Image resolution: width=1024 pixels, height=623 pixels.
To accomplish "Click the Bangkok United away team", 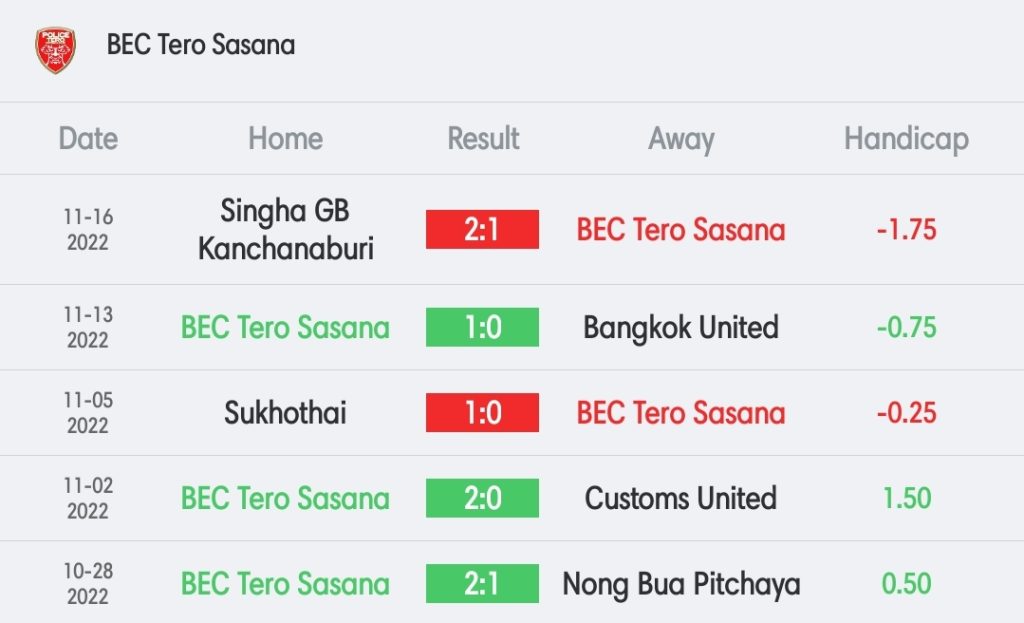I will pyautogui.click(x=681, y=327).
